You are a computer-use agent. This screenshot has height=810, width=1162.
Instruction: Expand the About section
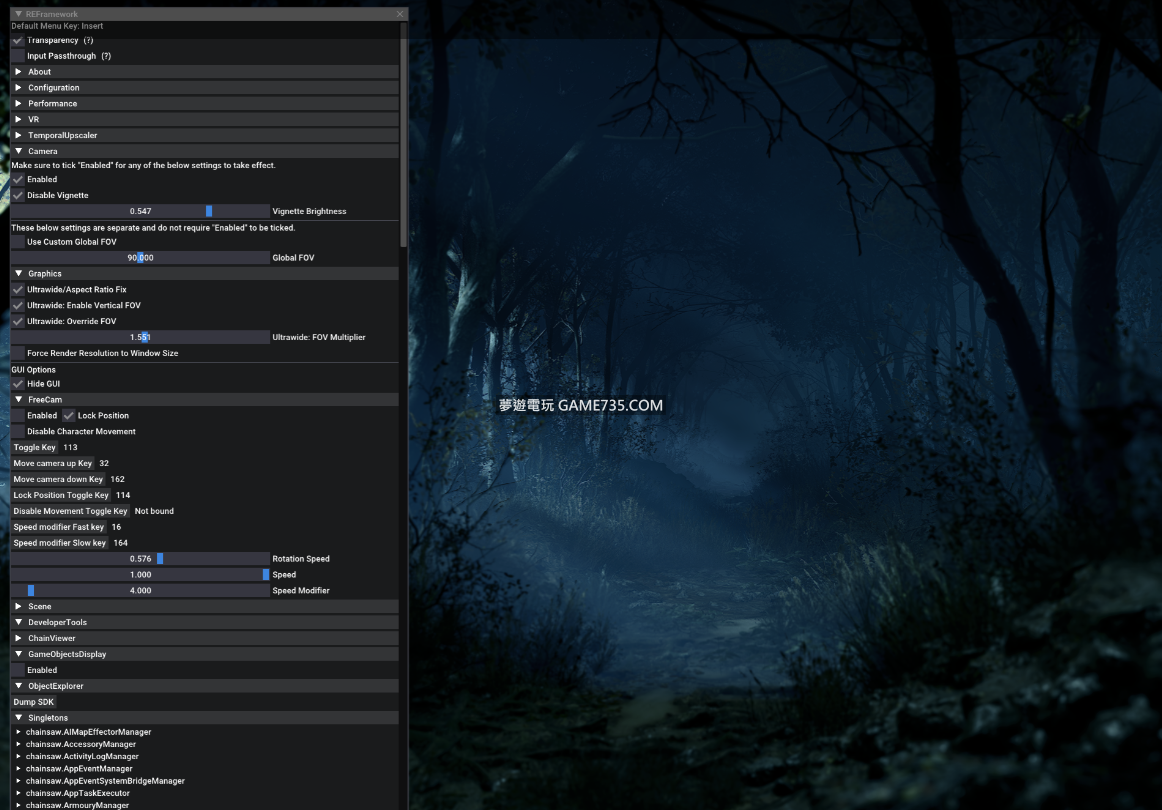tap(40, 72)
